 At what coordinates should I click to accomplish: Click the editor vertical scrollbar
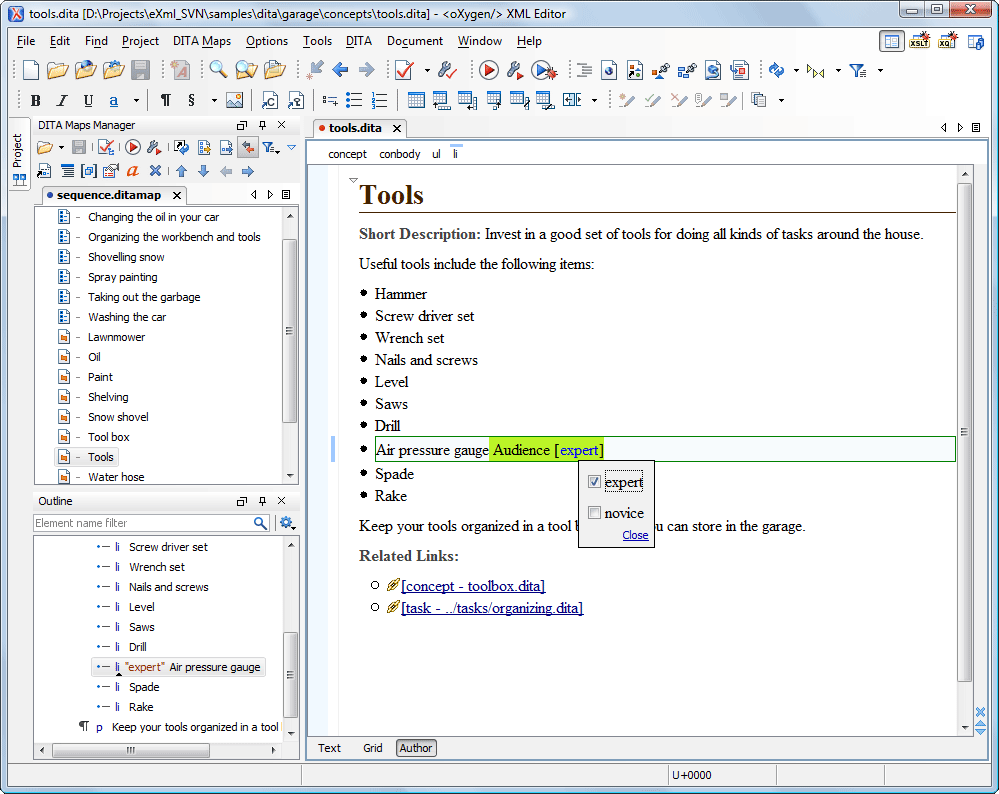pos(965,433)
